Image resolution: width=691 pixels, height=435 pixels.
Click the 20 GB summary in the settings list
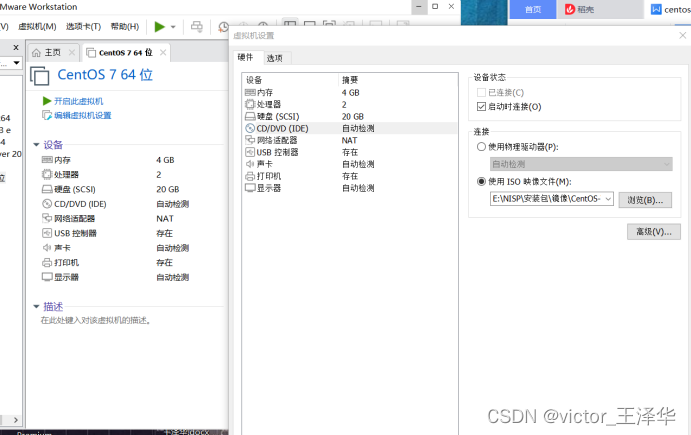point(353,116)
